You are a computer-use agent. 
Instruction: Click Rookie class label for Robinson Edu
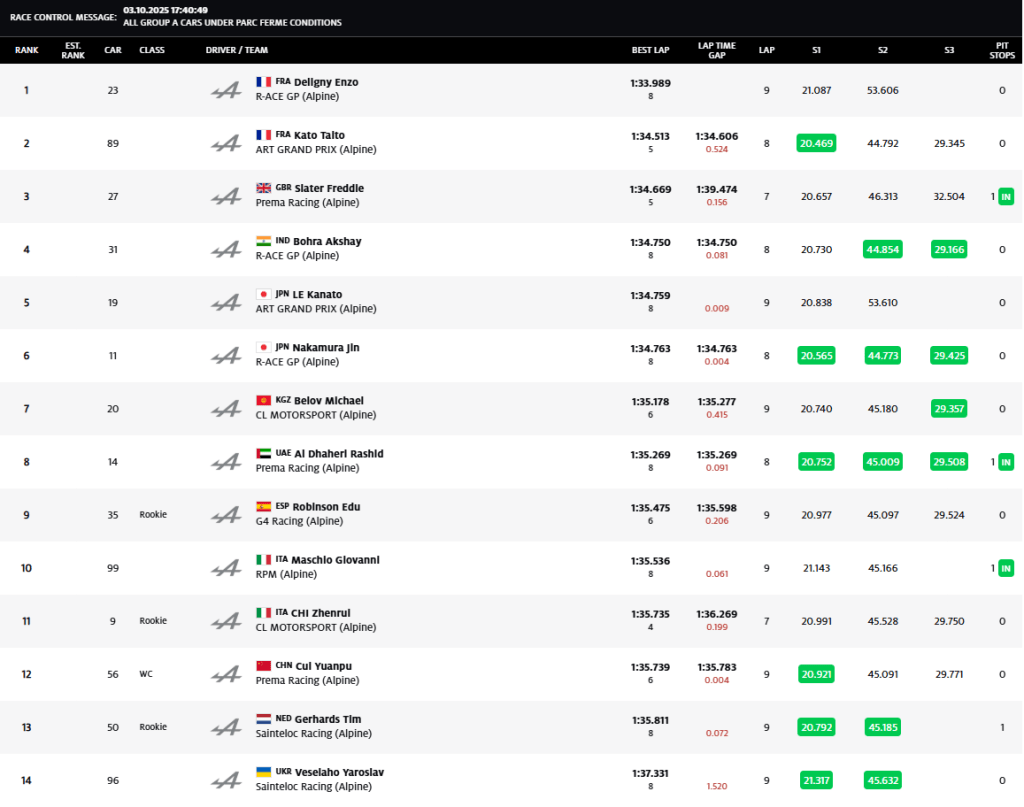coord(153,514)
